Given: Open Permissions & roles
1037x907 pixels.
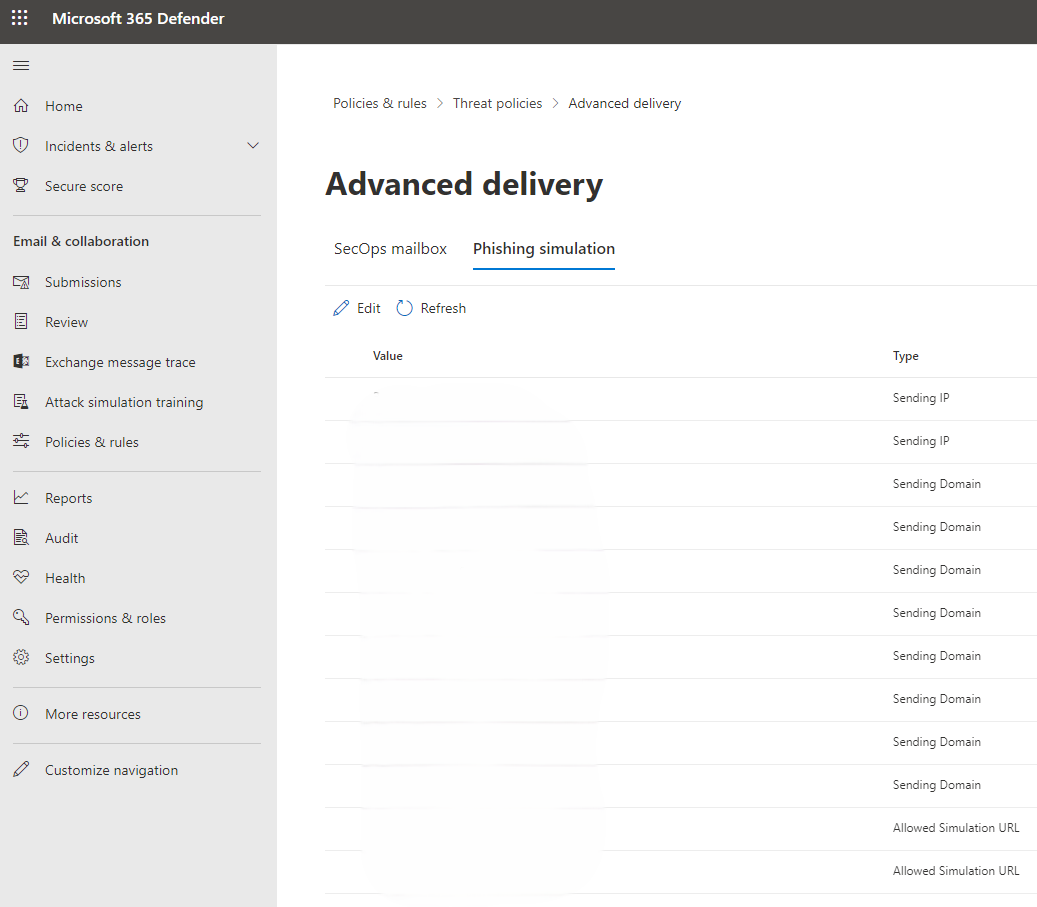Looking at the screenshot, I should click(x=105, y=618).
